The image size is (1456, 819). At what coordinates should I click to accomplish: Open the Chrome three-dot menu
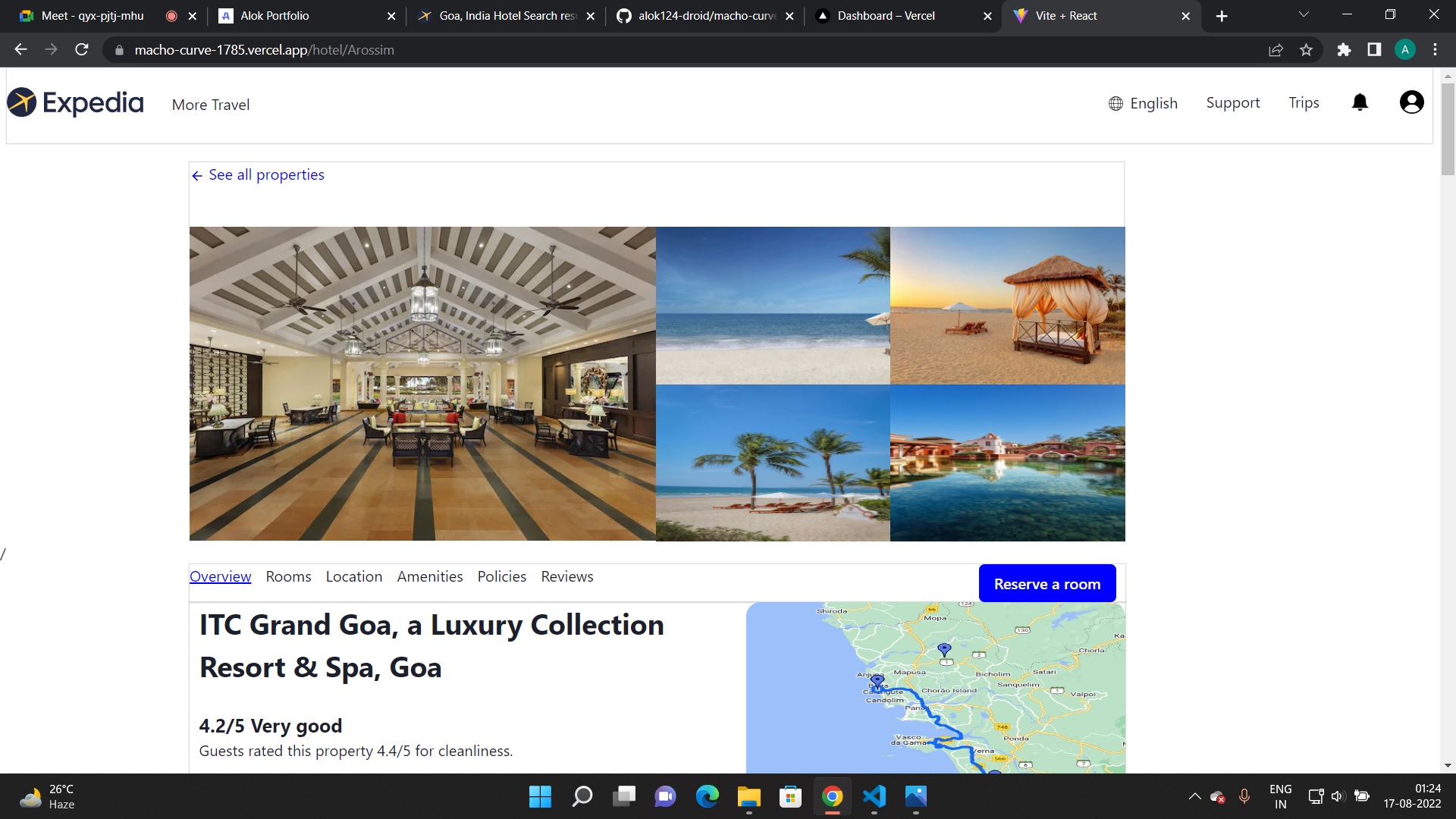(1435, 49)
